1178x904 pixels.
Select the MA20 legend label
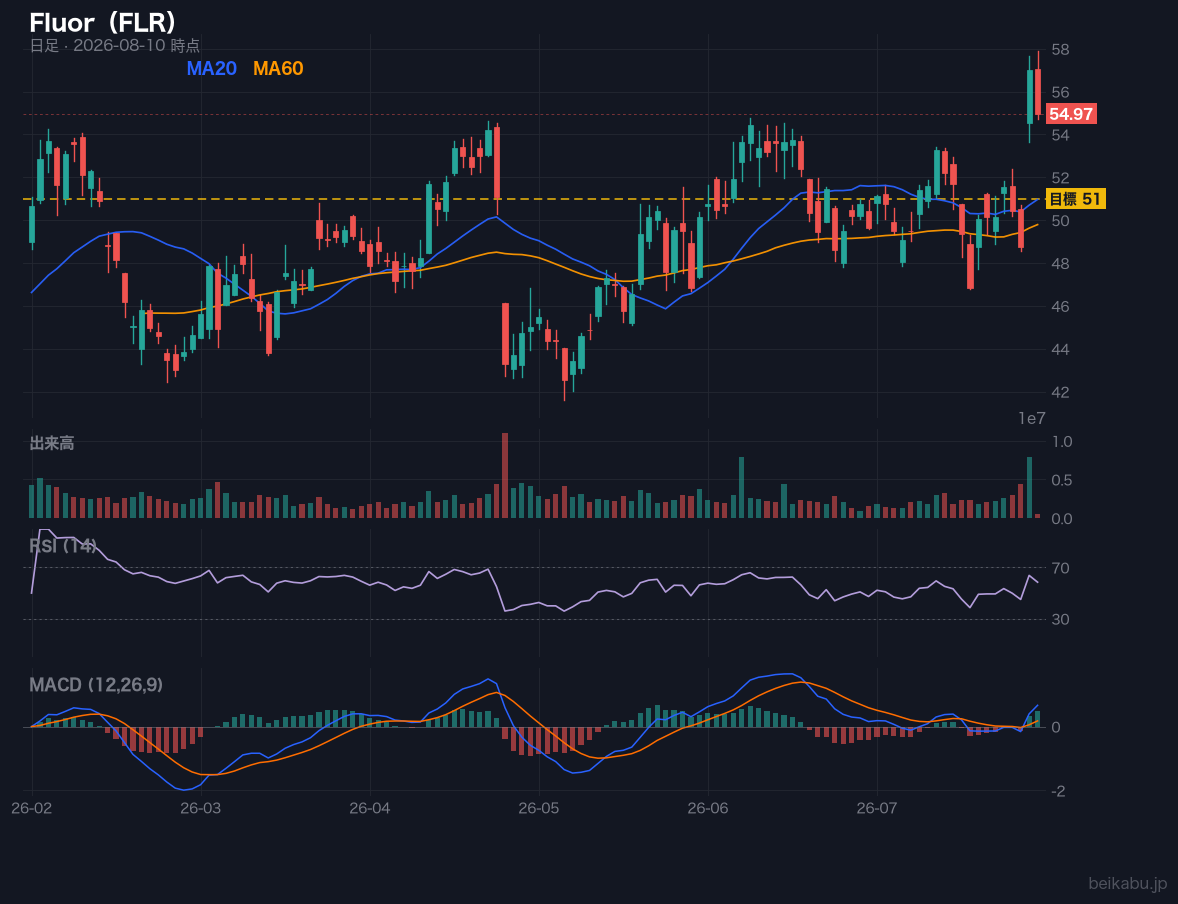pyautogui.click(x=211, y=68)
